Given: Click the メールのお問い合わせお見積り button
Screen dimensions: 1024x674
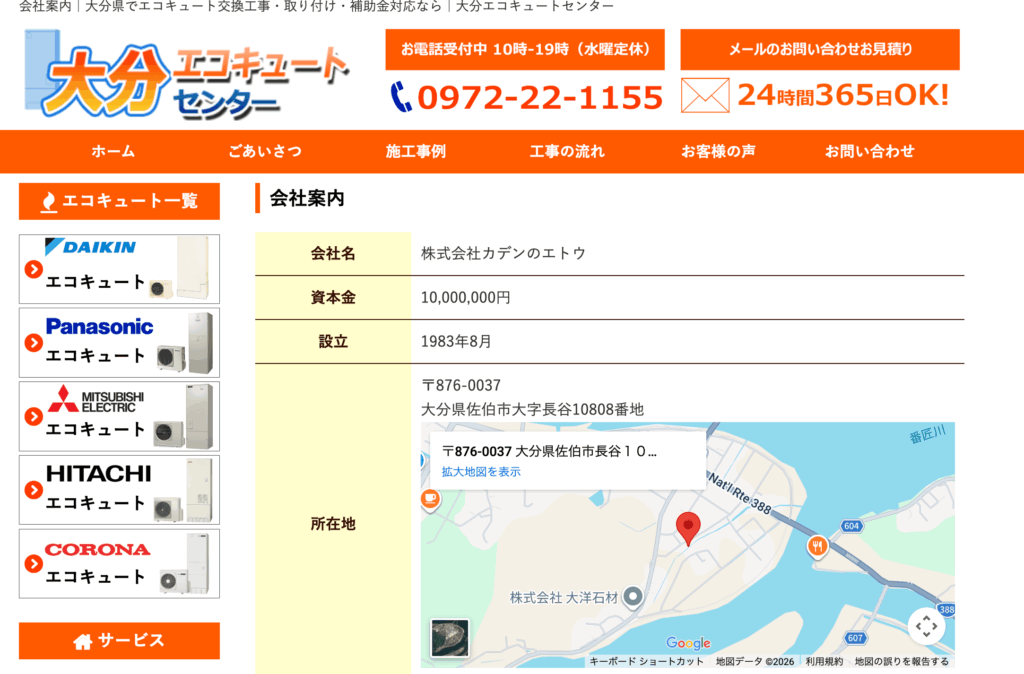Looking at the screenshot, I should coord(819,49).
